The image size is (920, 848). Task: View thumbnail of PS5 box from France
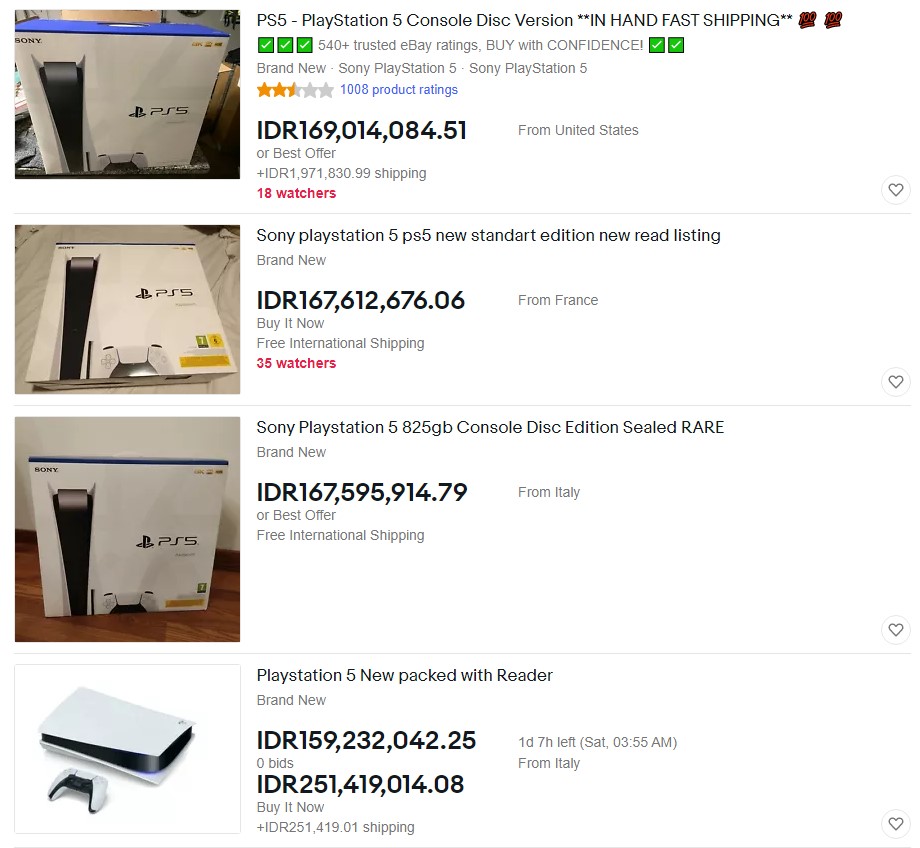tap(127, 309)
